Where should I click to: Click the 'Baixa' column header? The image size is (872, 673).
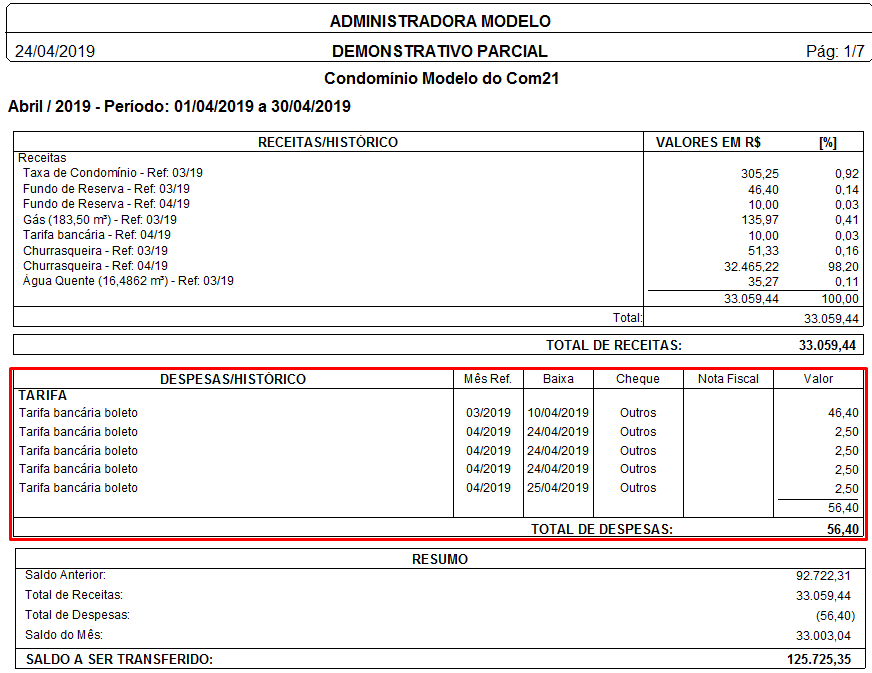click(x=558, y=379)
